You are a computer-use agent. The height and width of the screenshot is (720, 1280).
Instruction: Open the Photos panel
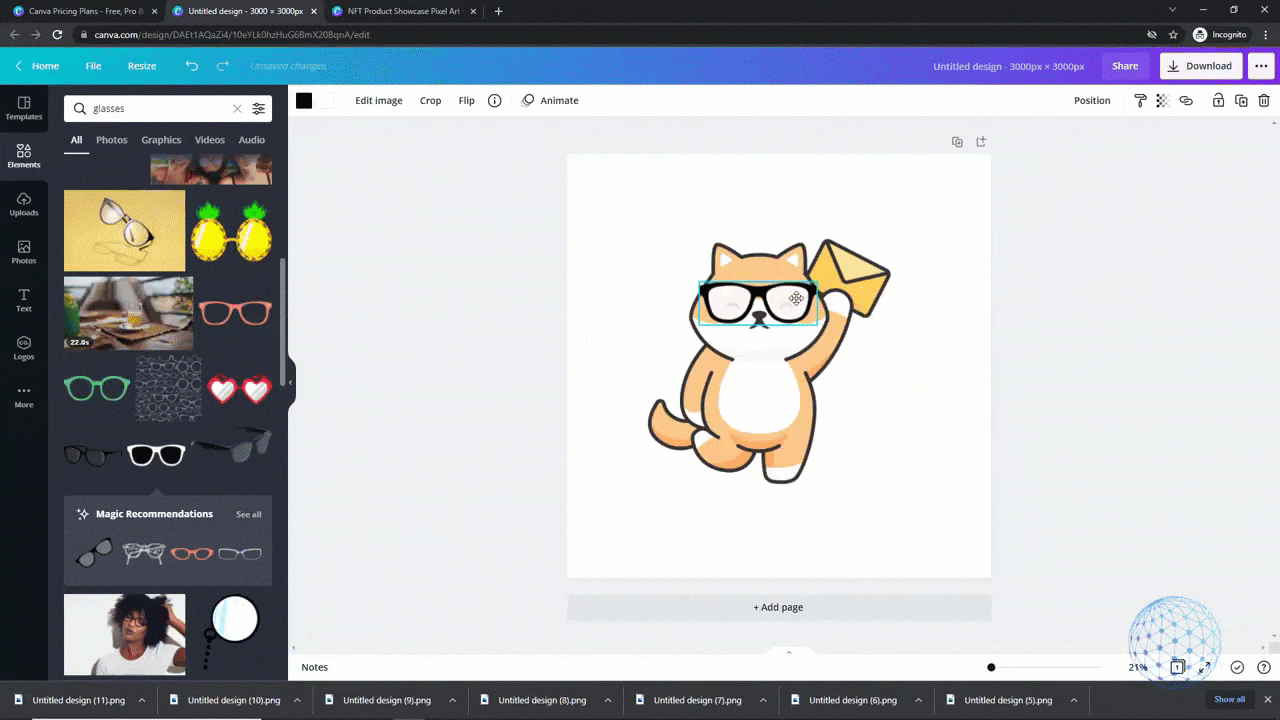[23, 253]
